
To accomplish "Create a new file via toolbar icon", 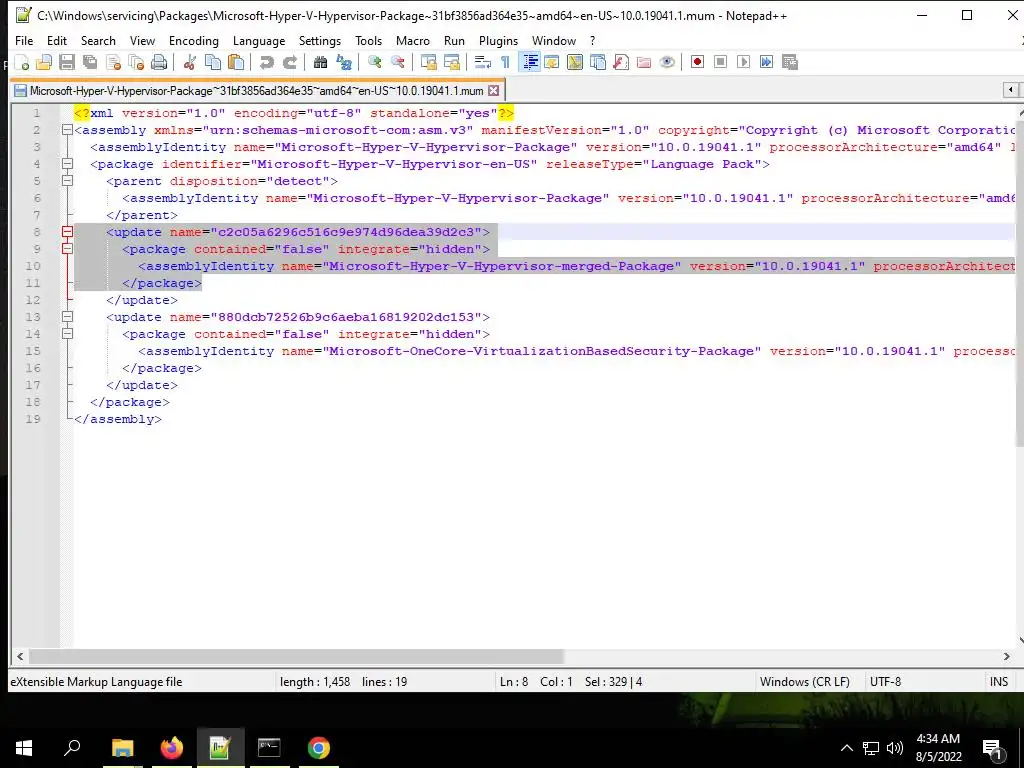I will coord(22,62).
